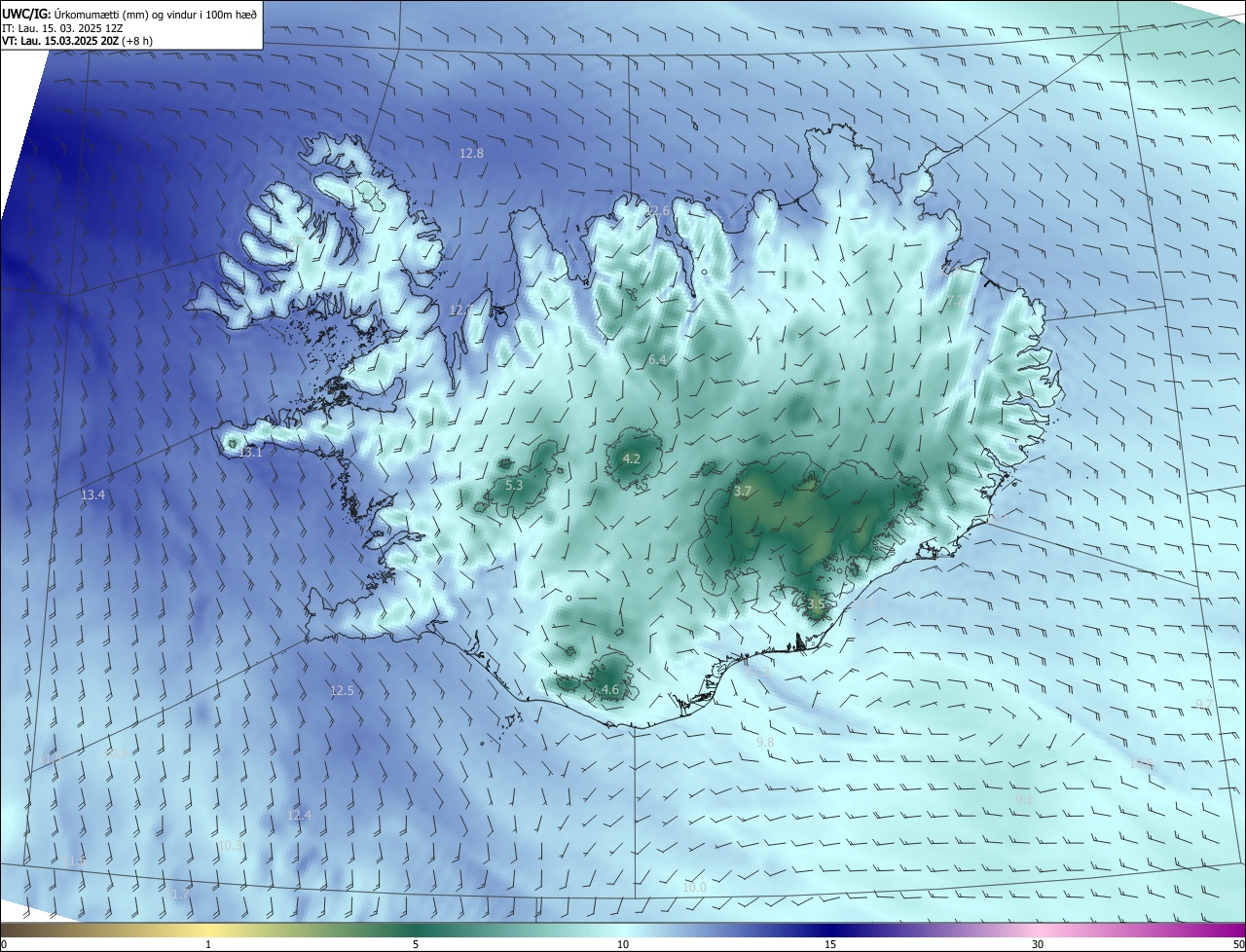Click the 12.4 value in the southwest sea
This screenshot has width=1246, height=952.
[299, 815]
